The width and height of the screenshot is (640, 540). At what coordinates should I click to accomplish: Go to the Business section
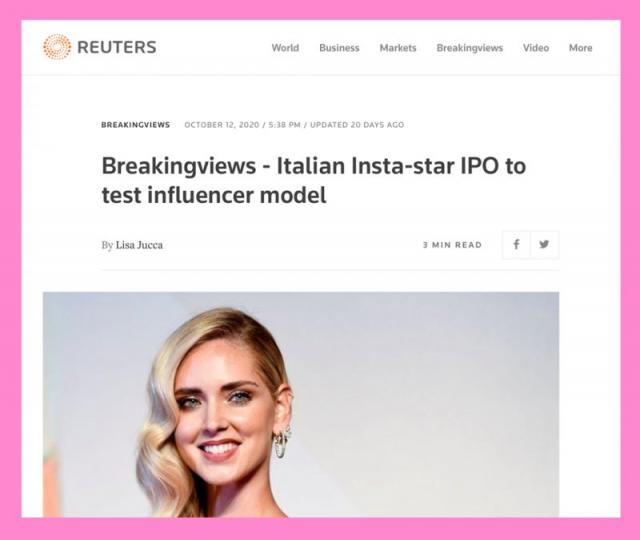pyautogui.click(x=339, y=48)
